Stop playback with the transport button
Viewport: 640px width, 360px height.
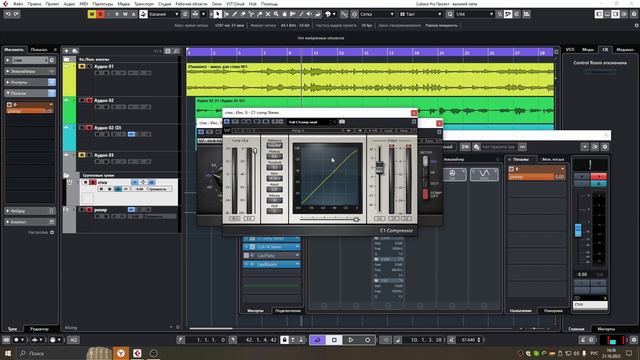[x=334, y=340]
